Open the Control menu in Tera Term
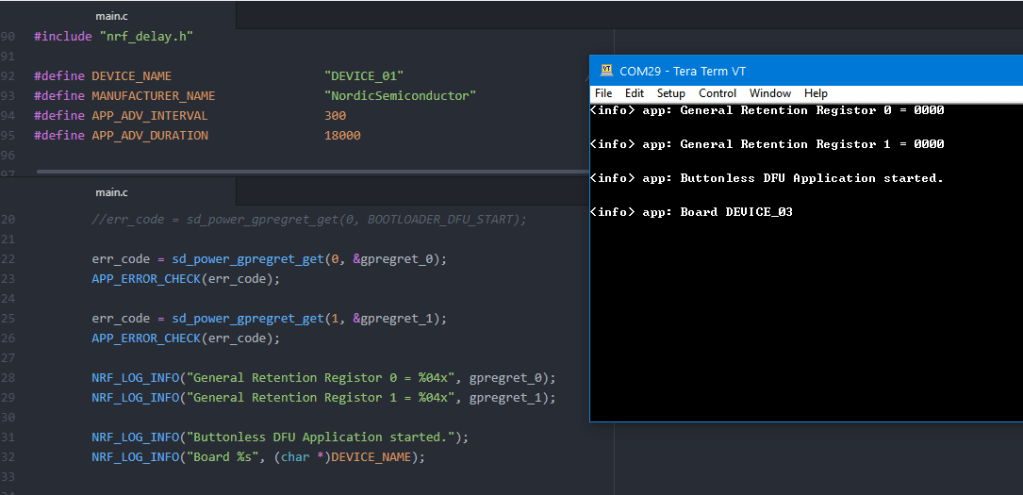1023x495 pixels. 717,93
